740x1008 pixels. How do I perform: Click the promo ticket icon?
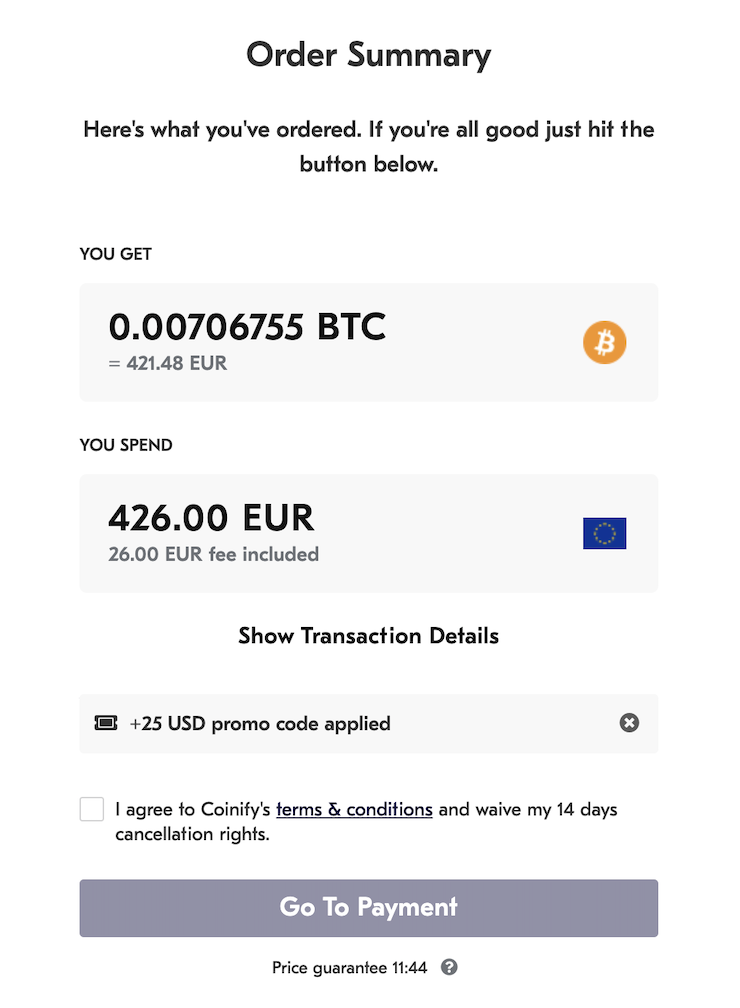point(106,723)
